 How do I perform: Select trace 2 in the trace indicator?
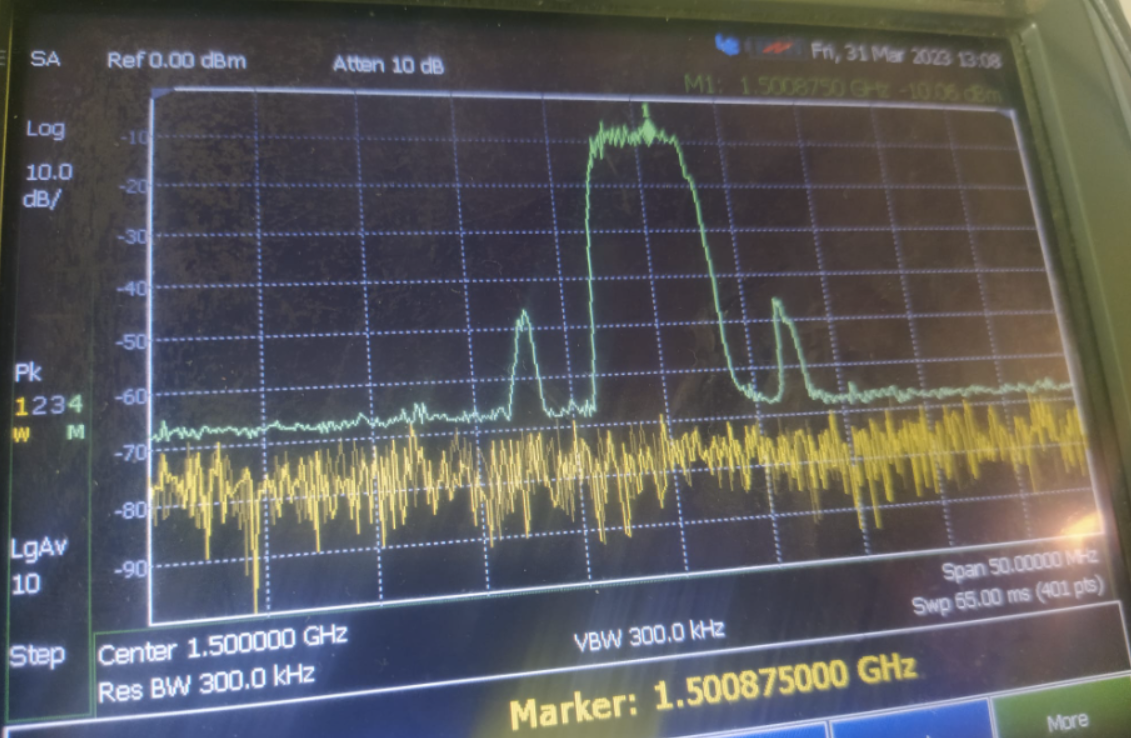tap(38, 405)
